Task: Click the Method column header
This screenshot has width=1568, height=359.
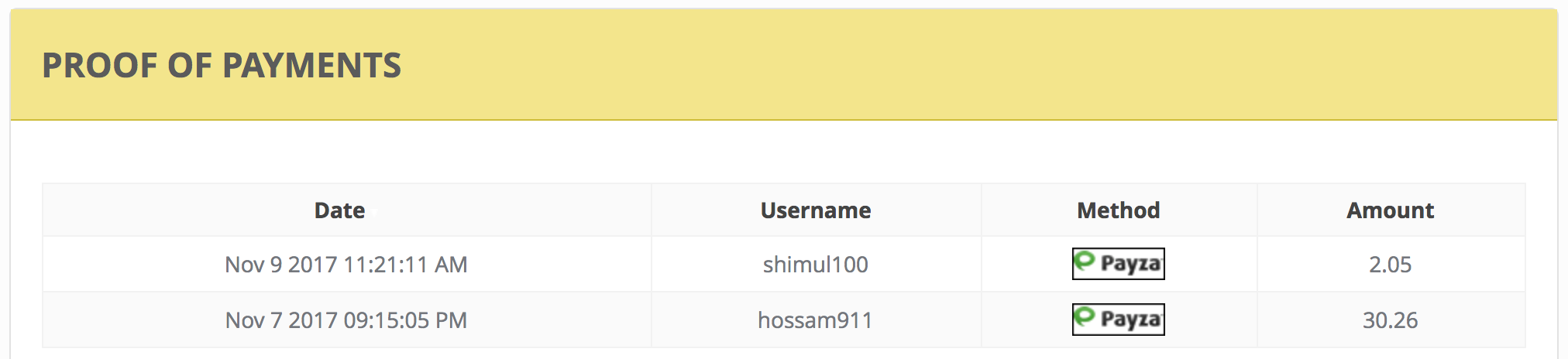Action: [x=1118, y=210]
